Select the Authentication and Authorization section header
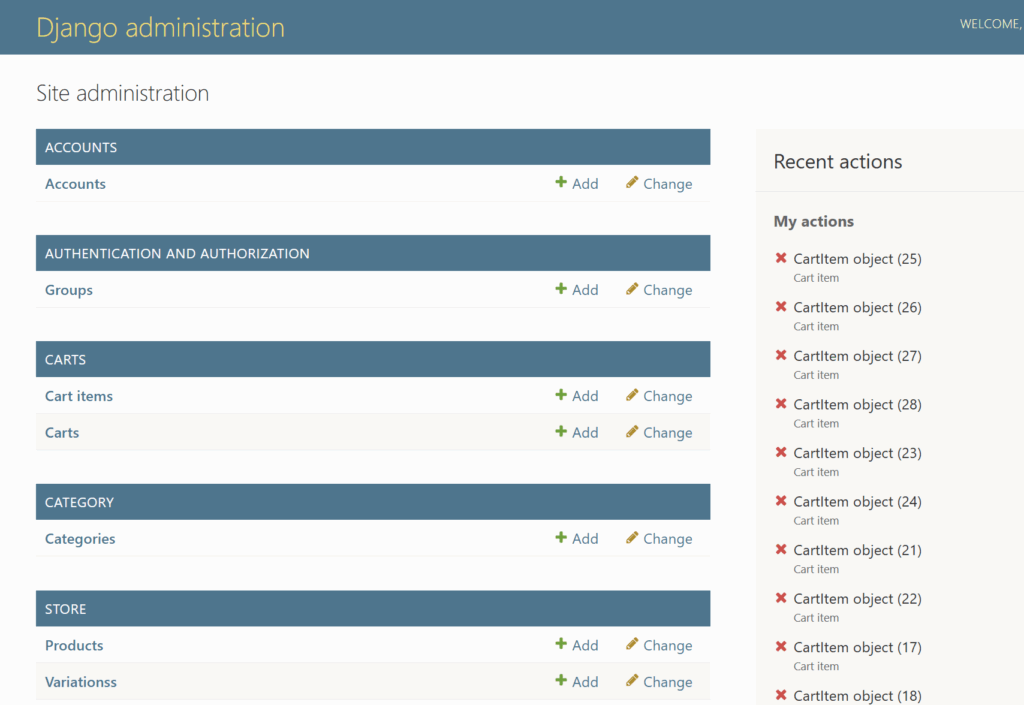The image size is (1024, 705). pyautogui.click(x=177, y=254)
